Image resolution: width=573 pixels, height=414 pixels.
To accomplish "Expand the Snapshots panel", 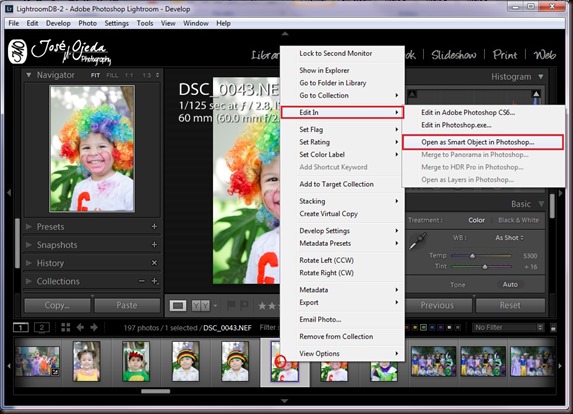I will pyautogui.click(x=29, y=244).
